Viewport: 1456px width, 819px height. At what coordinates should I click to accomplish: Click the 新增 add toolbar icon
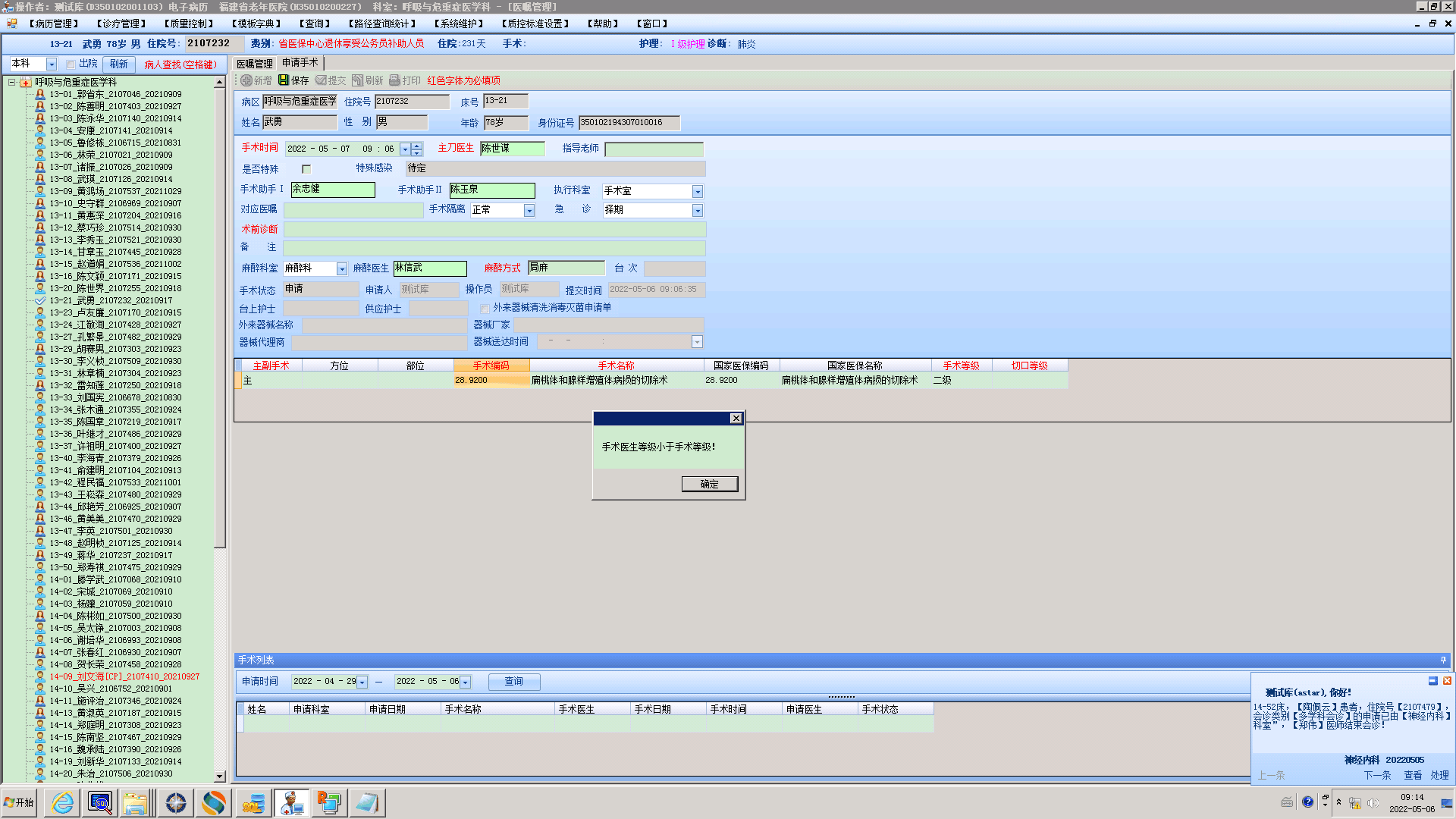[x=246, y=80]
